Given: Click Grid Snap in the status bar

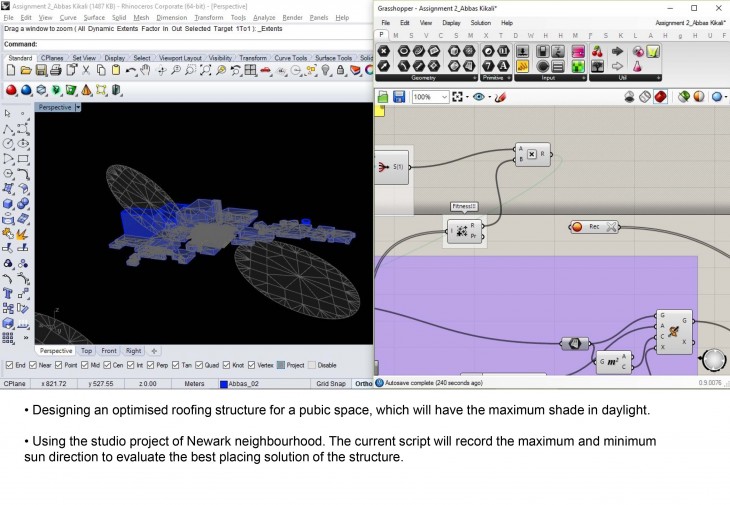Looking at the screenshot, I should click(x=330, y=383).
